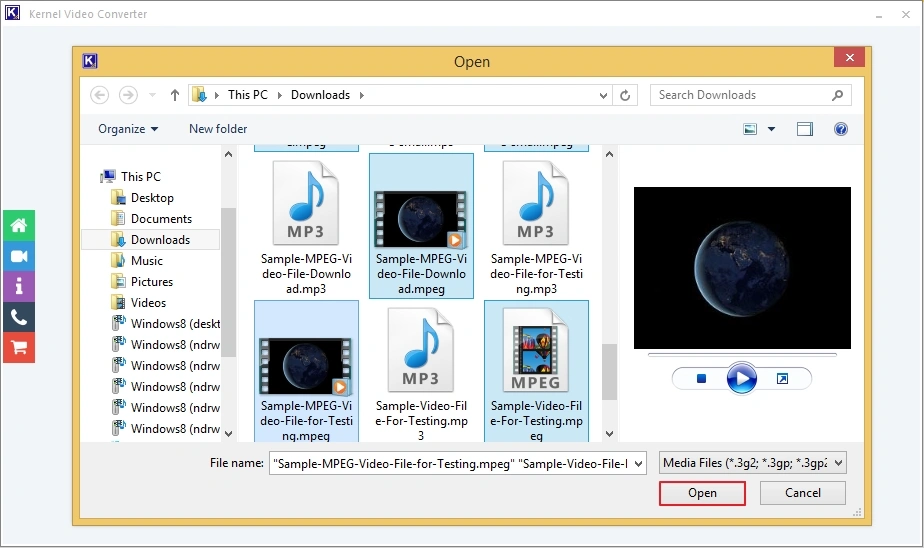Select Downloads in navigation pane

(x=150, y=239)
